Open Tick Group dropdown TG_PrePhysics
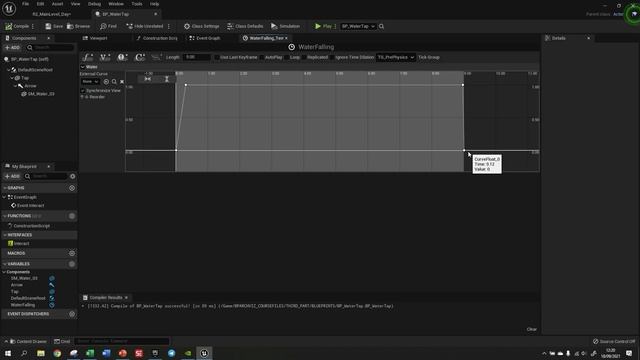The height and width of the screenshot is (360, 640). coord(396,57)
